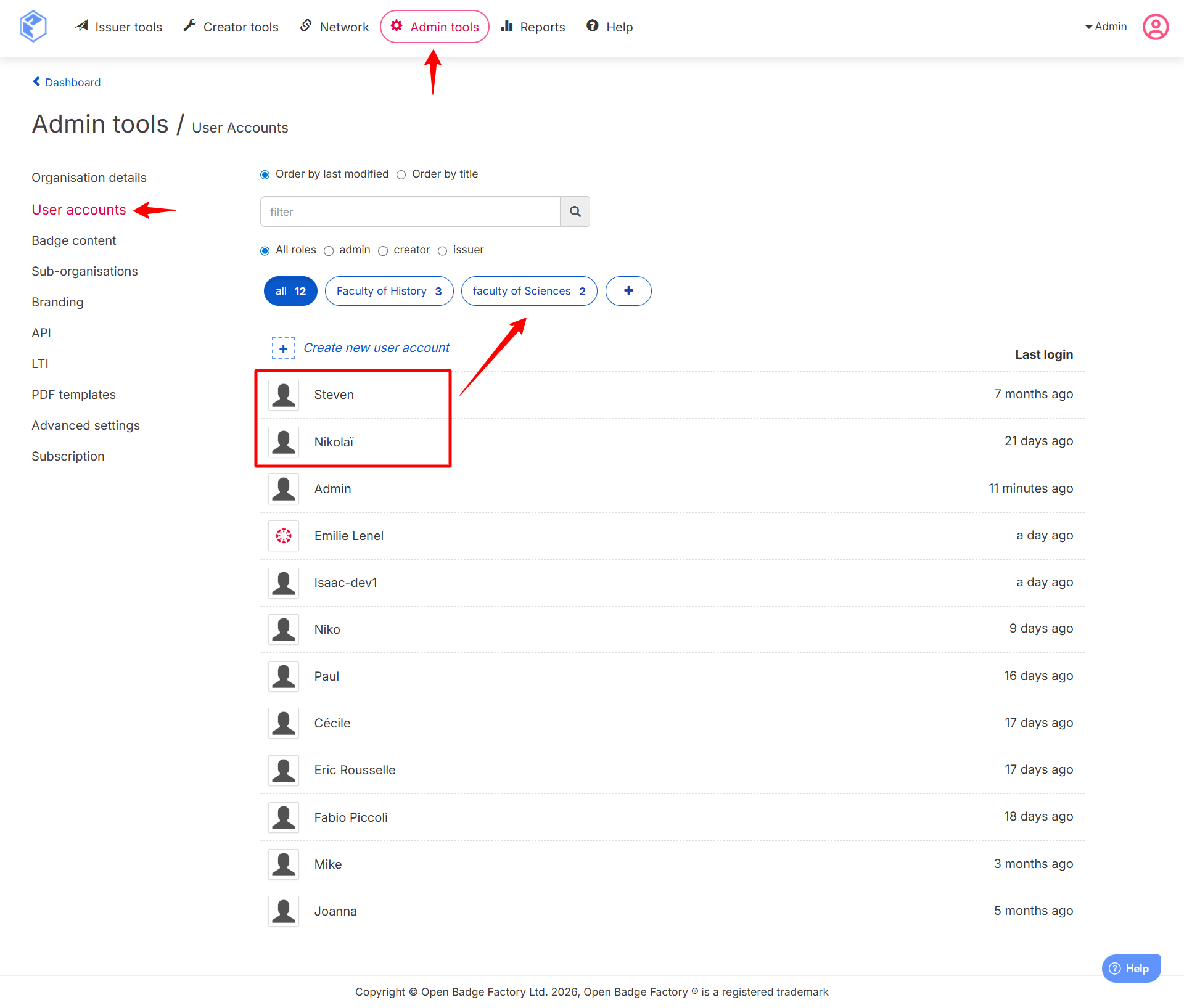
Task: Click the dashed plus create-account icon
Action: [x=283, y=348]
